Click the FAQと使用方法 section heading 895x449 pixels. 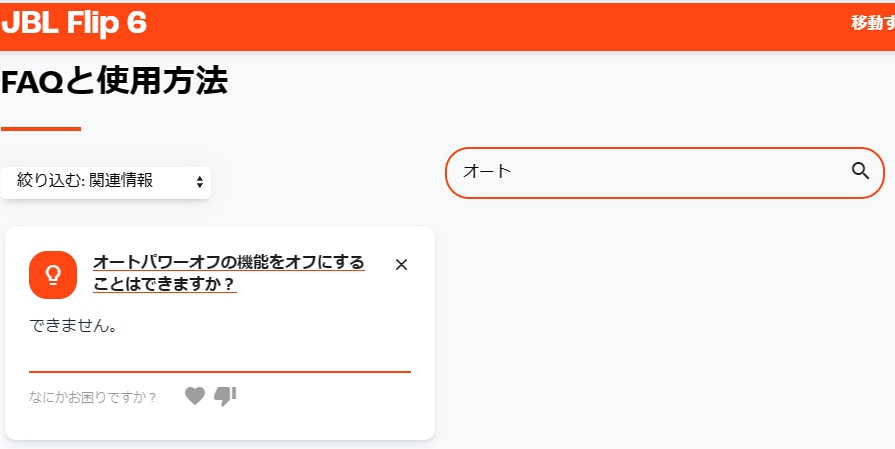click(x=114, y=81)
